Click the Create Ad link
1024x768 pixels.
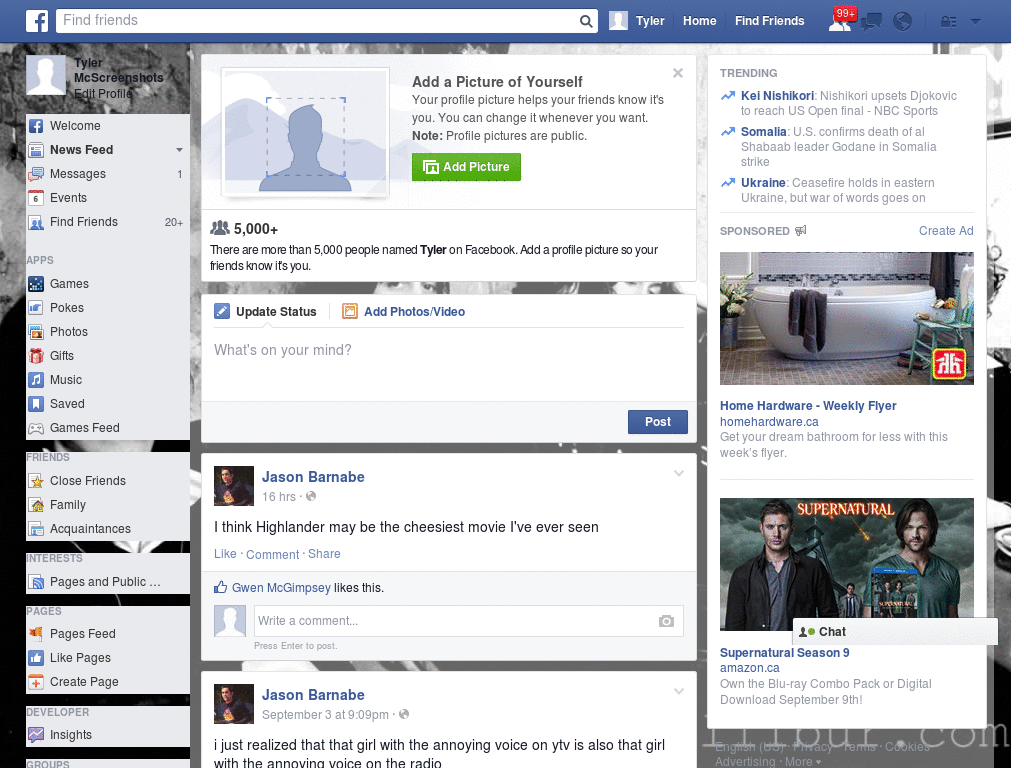point(946,231)
